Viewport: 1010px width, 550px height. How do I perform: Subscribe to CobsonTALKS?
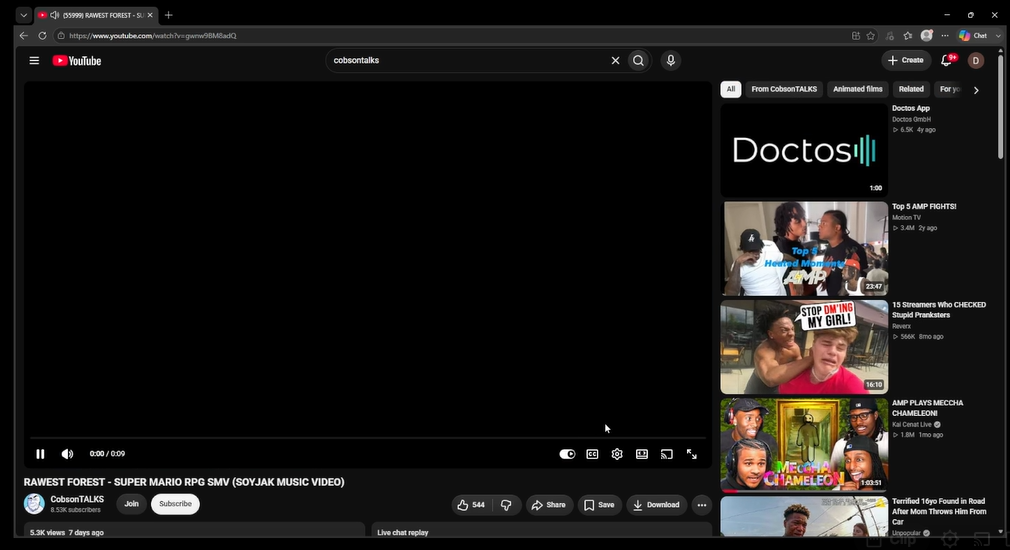pyautogui.click(x=175, y=504)
